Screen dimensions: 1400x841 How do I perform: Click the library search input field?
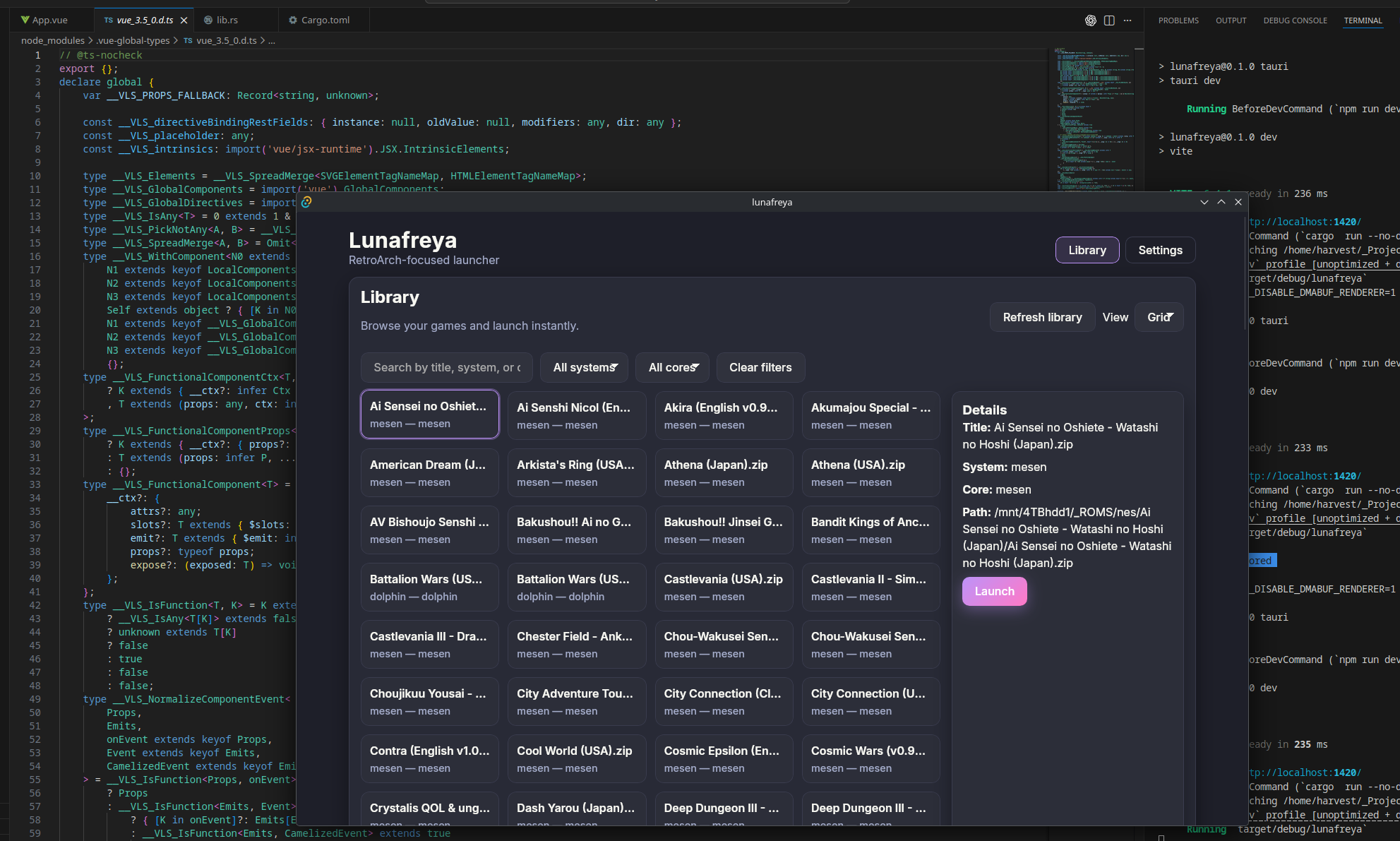[446, 367]
